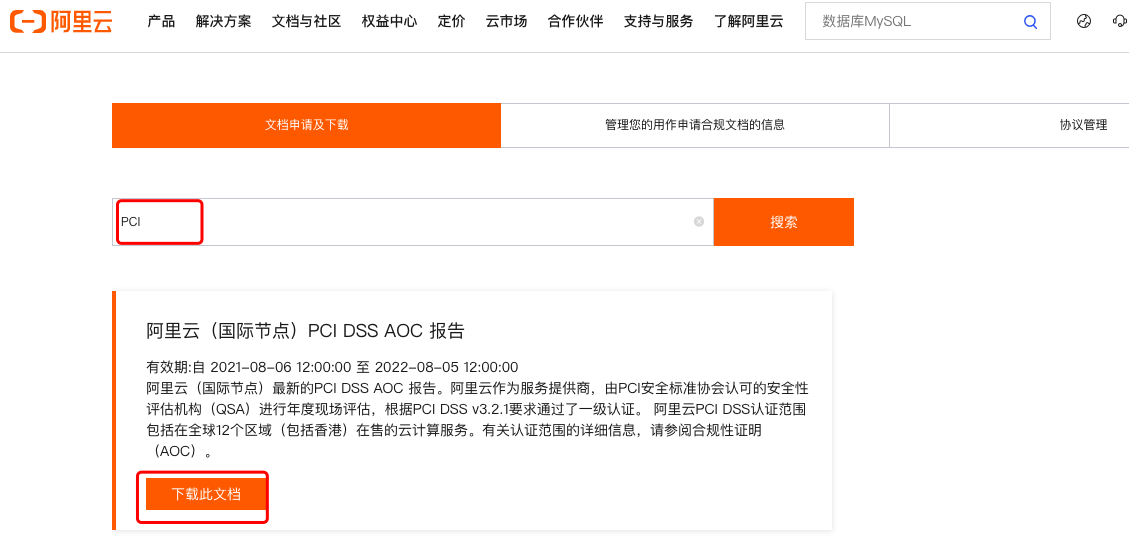Viewport: 1129px width, 540px height.
Task: Open the 文档与社区 menu
Action: (x=306, y=21)
